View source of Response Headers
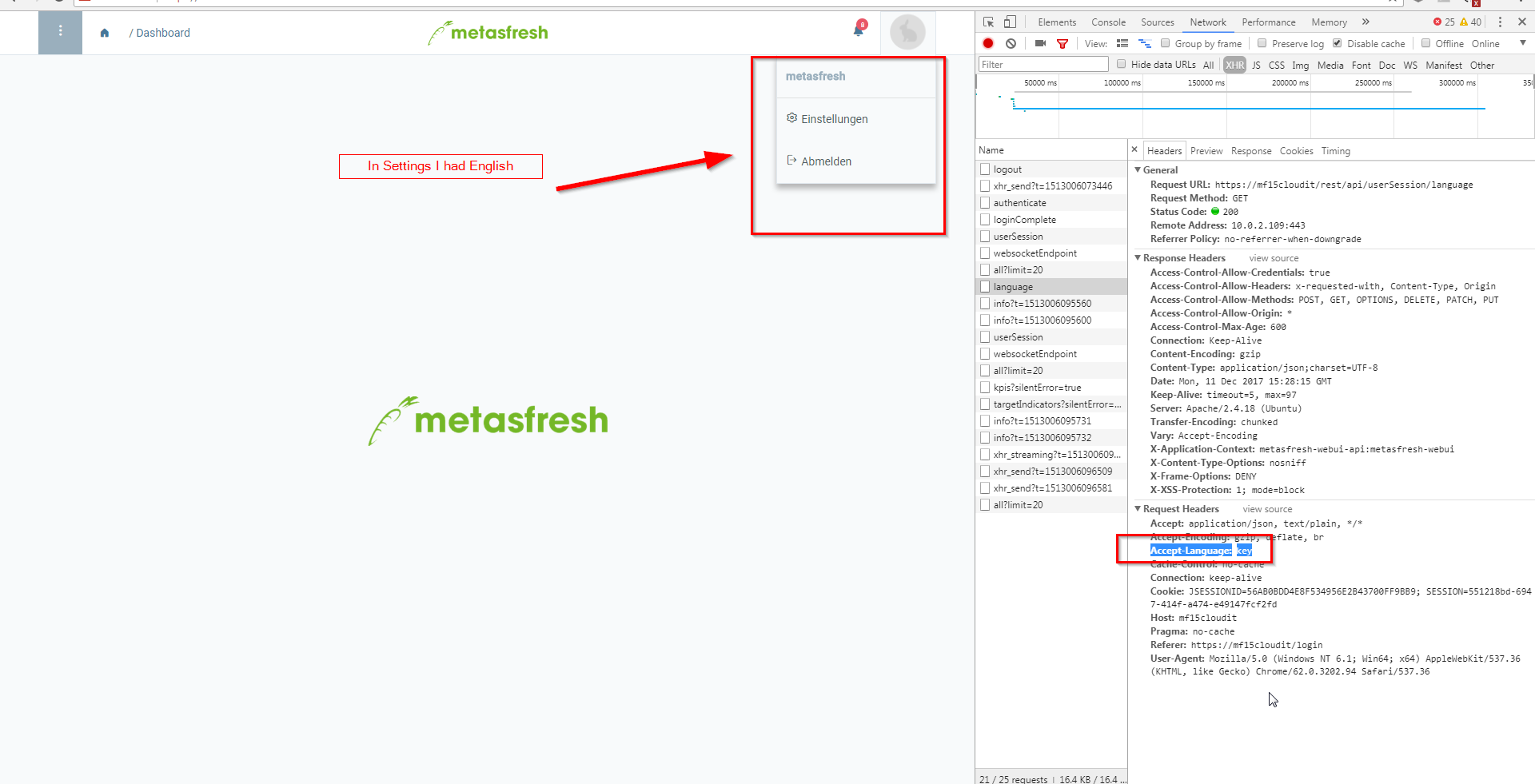Viewport: 1535px width, 784px height. tap(1274, 258)
